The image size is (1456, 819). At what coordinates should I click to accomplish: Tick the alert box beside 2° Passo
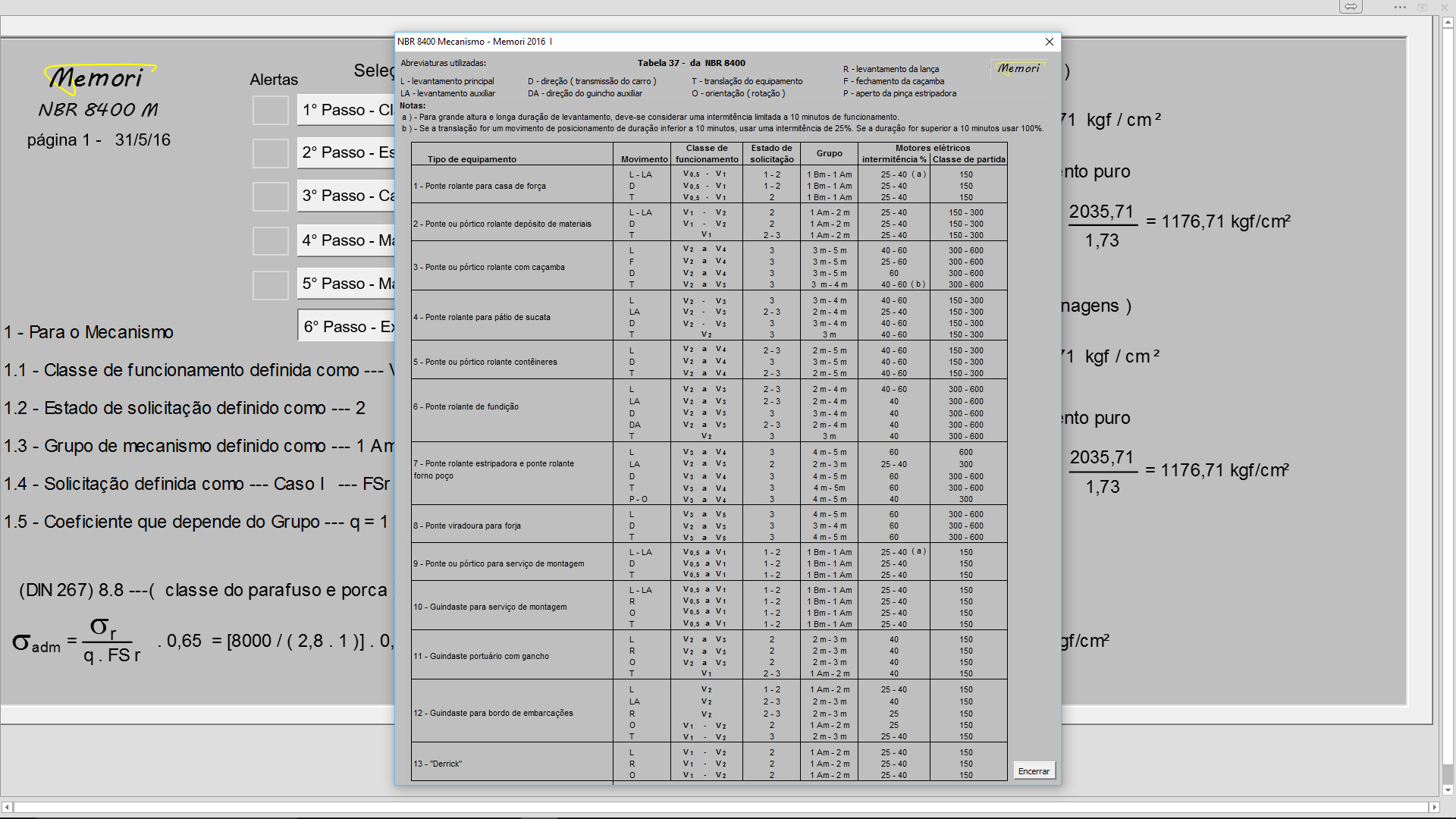point(270,153)
